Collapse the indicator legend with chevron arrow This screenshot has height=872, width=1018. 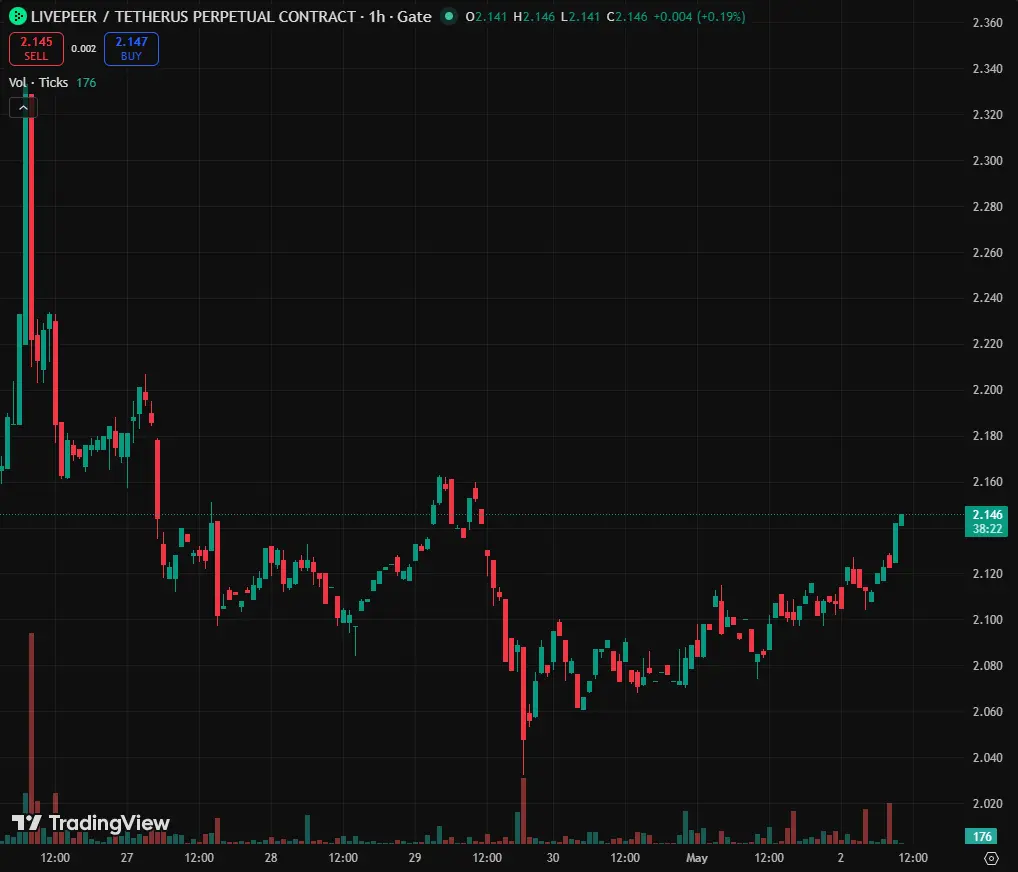click(x=23, y=108)
